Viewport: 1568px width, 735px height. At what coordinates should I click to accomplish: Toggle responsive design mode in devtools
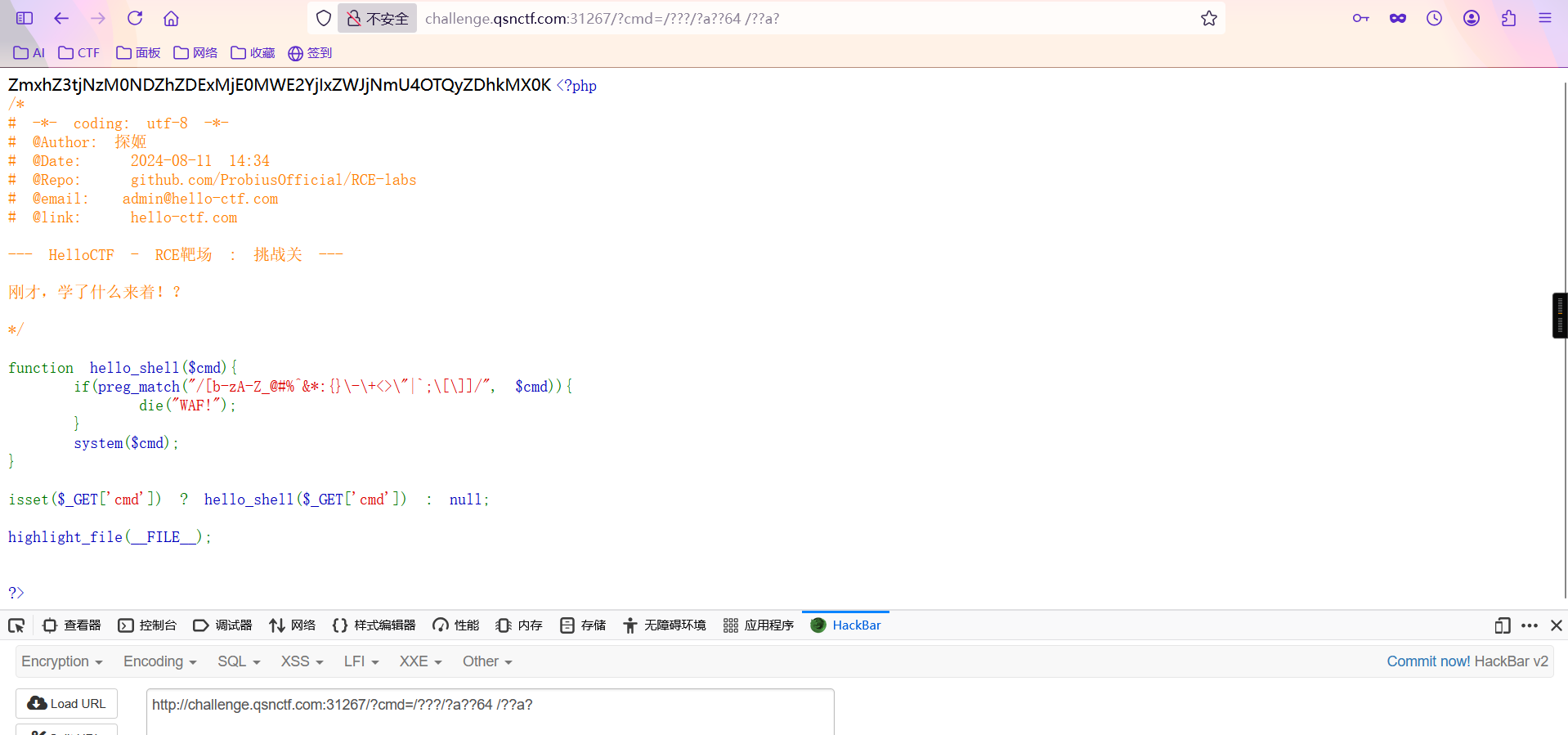pyautogui.click(x=1502, y=625)
